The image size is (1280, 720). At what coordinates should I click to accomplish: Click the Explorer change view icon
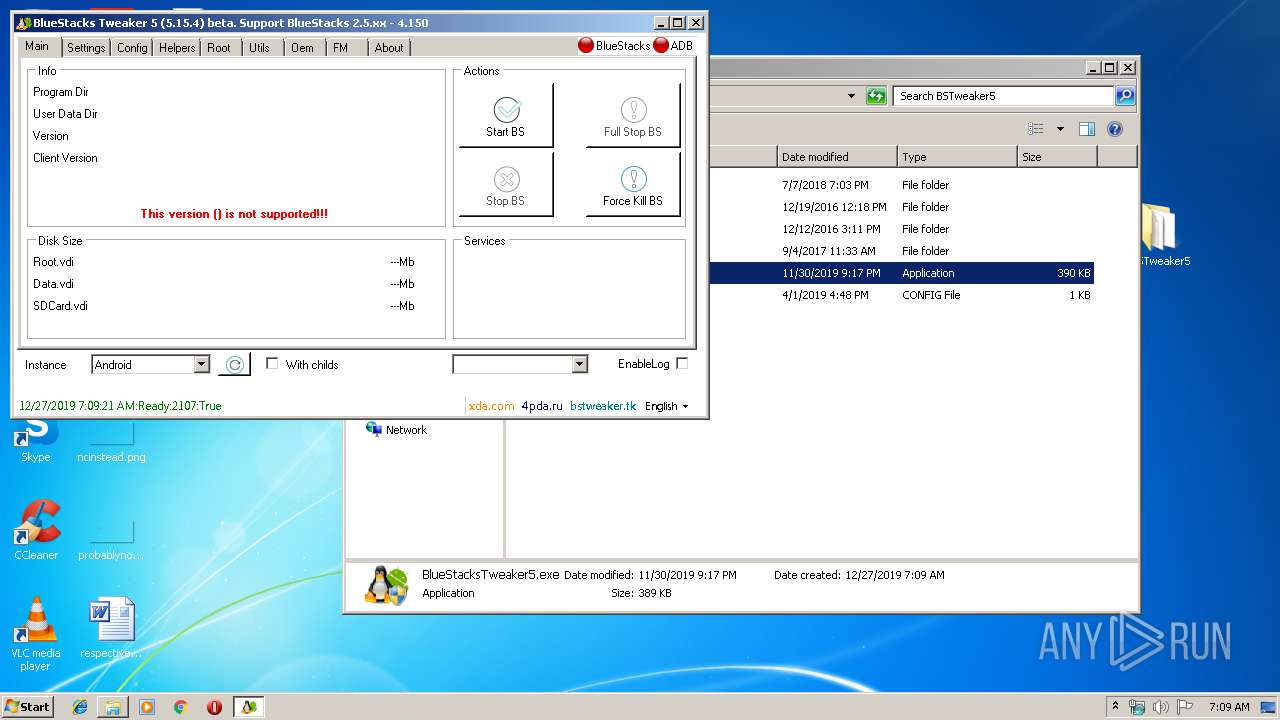tap(1036, 129)
